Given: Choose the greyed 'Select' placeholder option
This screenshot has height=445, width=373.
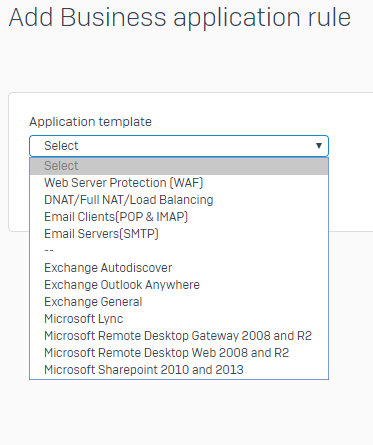Looking at the screenshot, I should click(179, 166).
